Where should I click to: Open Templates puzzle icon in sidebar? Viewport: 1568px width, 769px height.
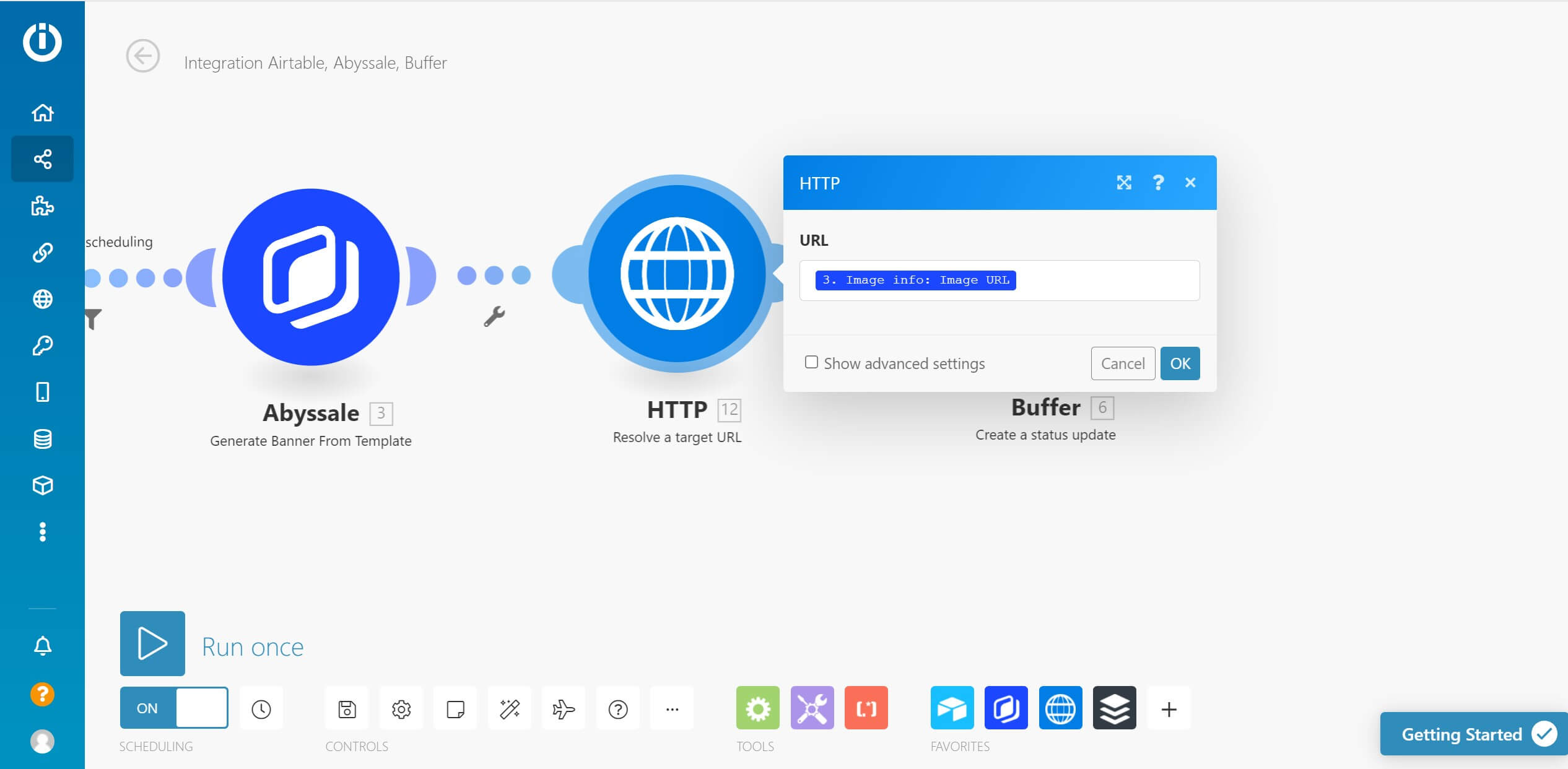42,206
